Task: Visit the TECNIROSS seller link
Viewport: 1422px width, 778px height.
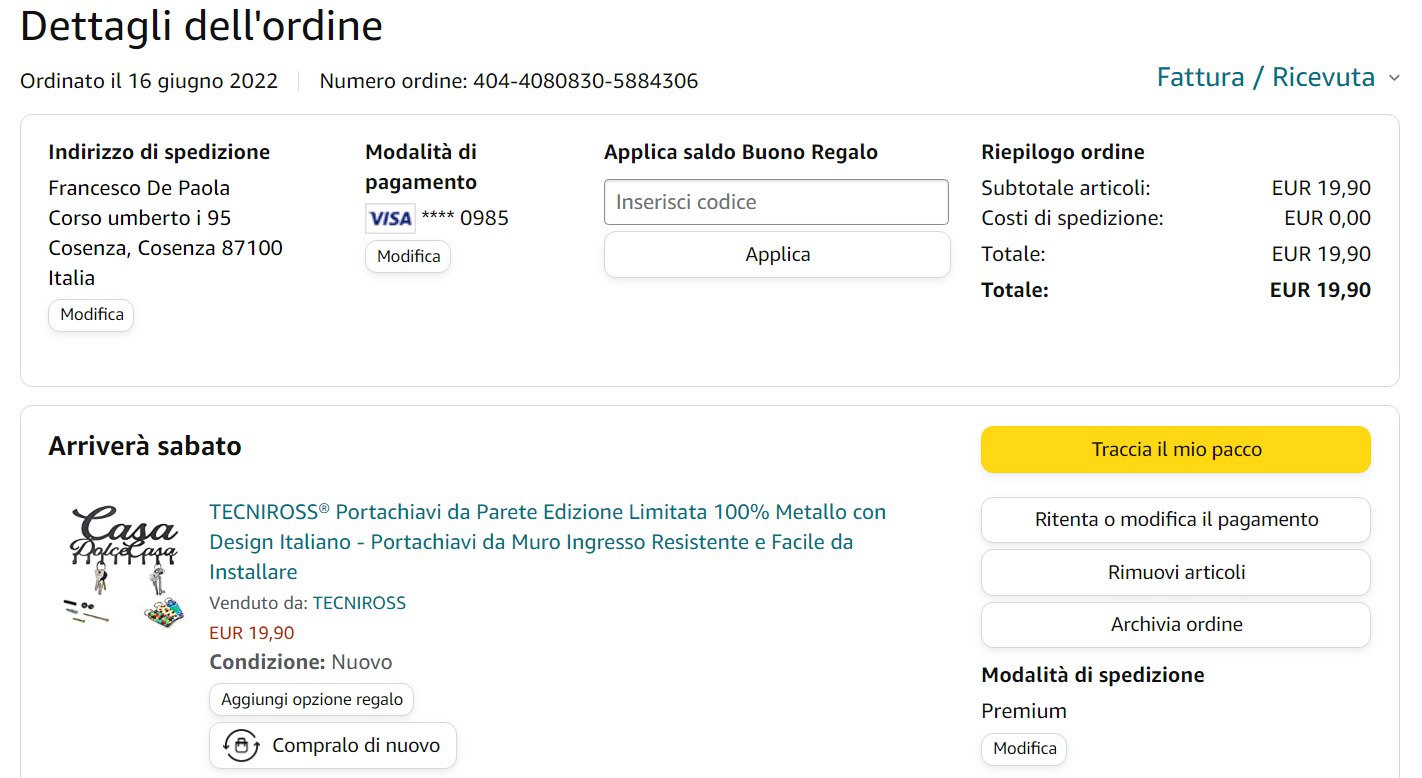Action: [359, 603]
